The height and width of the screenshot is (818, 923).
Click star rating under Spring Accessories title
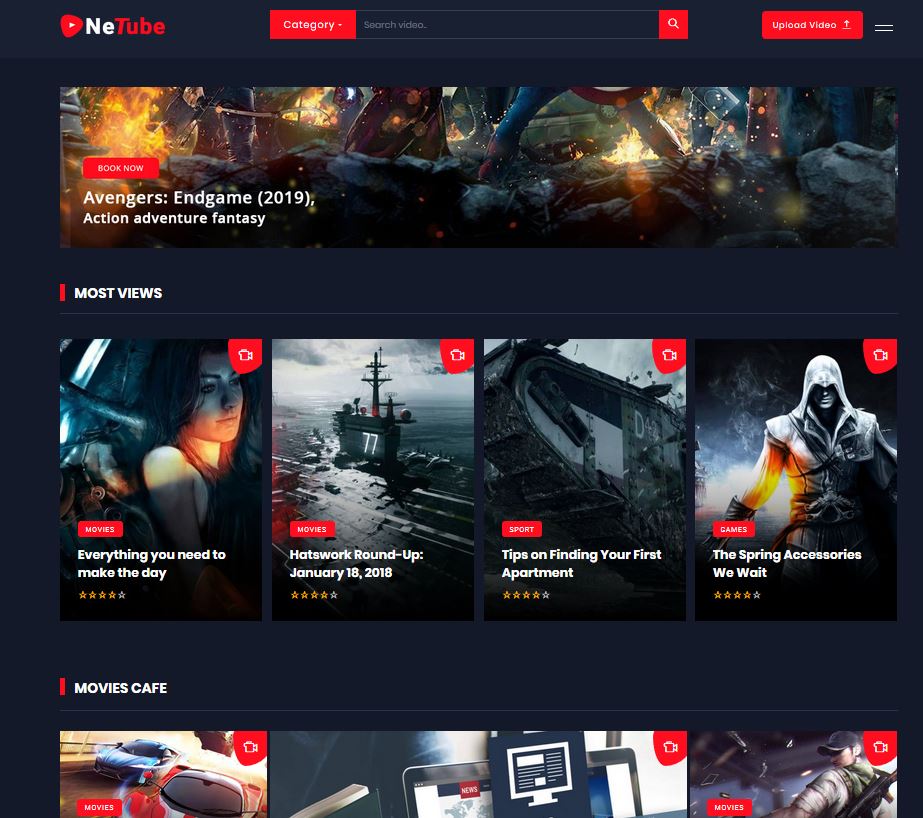(737, 595)
